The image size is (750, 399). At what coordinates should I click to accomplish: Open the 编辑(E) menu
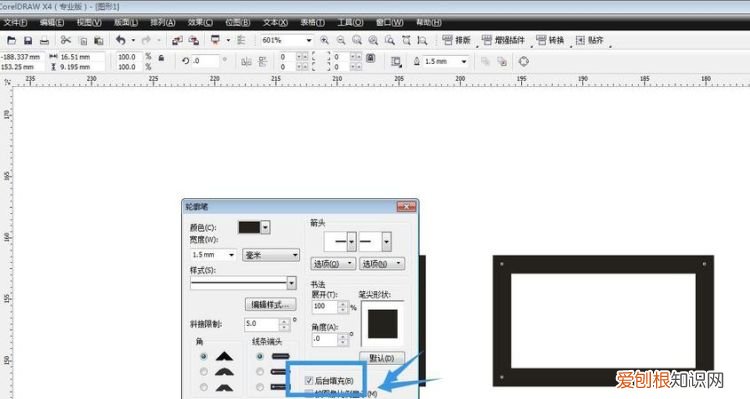(x=52, y=22)
